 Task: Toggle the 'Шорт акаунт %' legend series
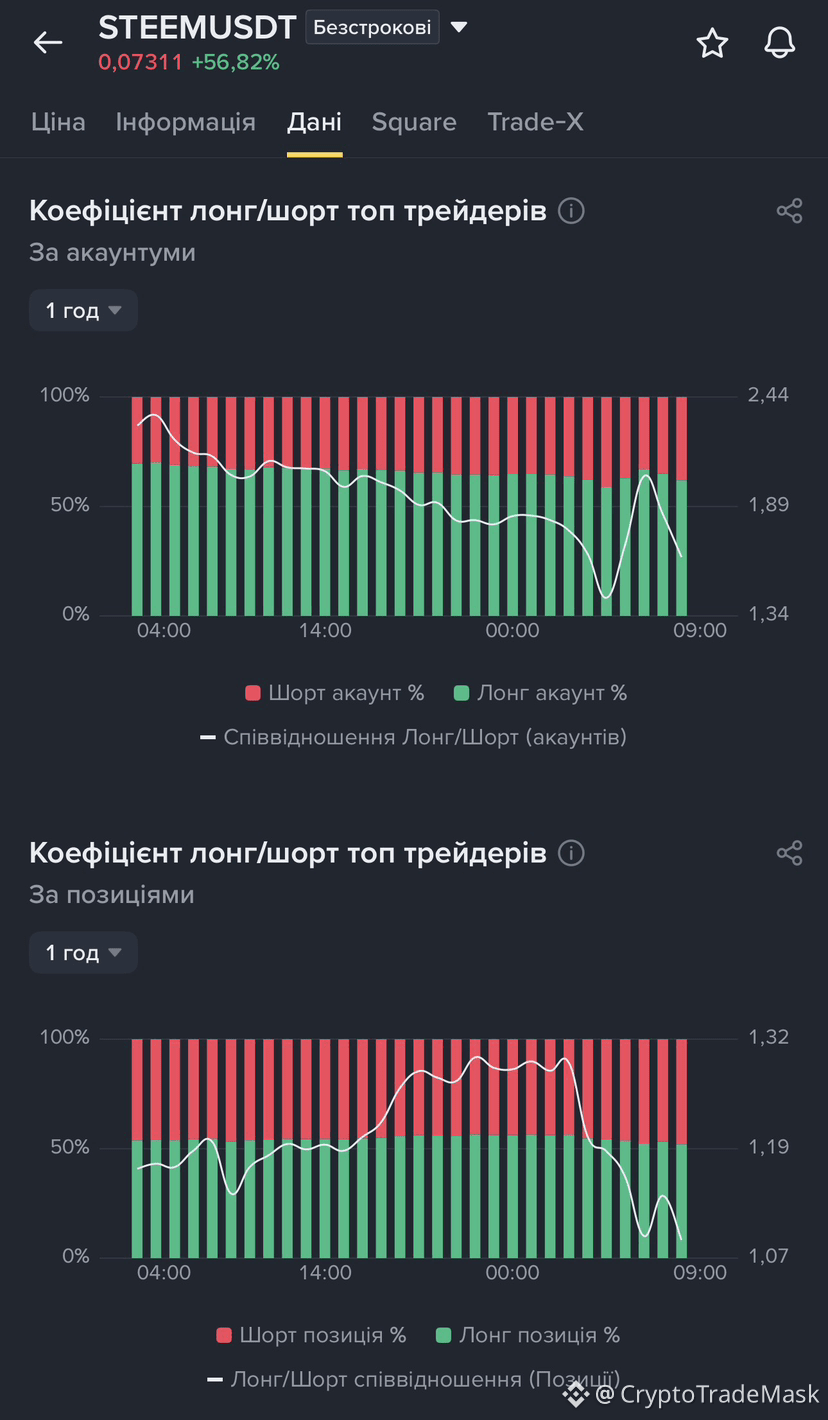tap(334, 693)
